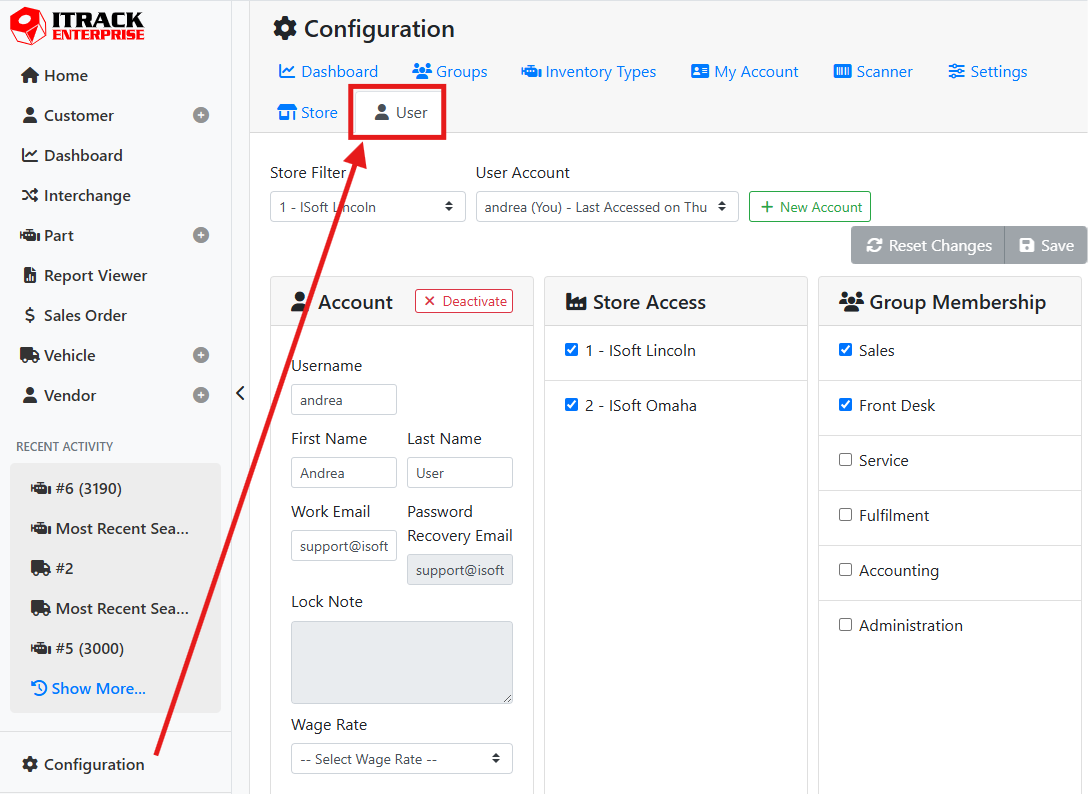
Task: Go to the Groups tab
Action: pyautogui.click(x=450, y=72)
